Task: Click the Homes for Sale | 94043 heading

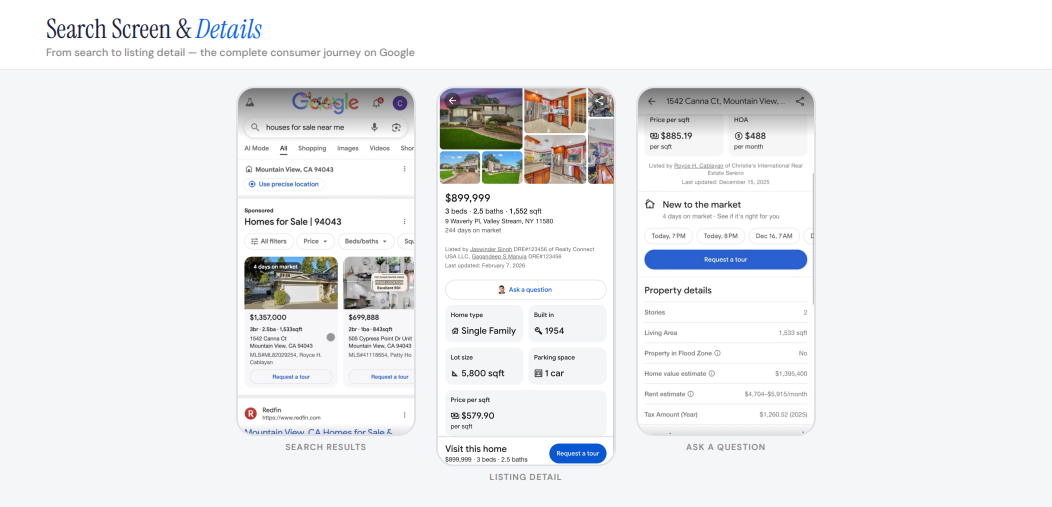Action: (295, 221)
